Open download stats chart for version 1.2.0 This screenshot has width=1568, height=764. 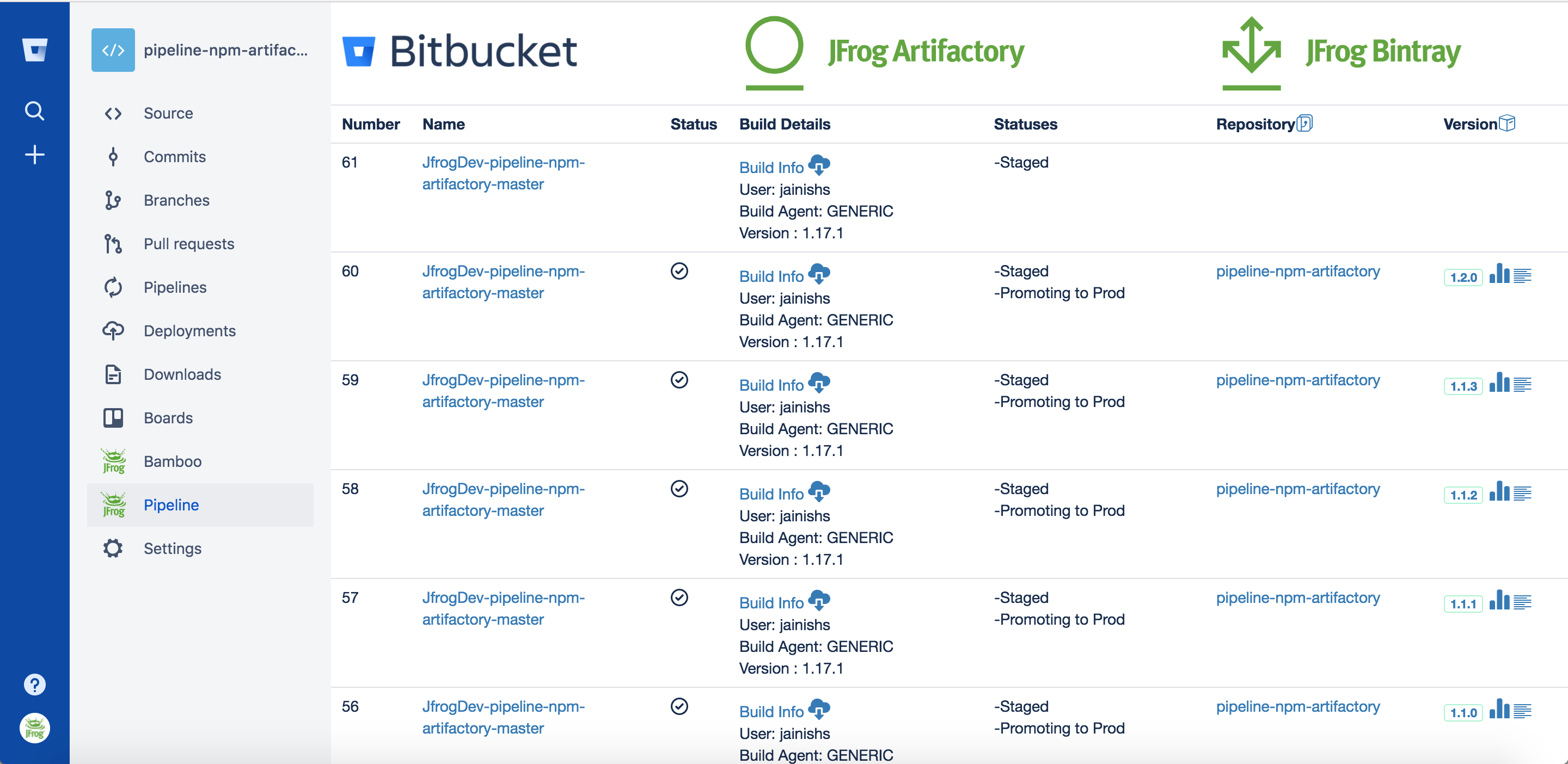click(x=1500, y=275)
